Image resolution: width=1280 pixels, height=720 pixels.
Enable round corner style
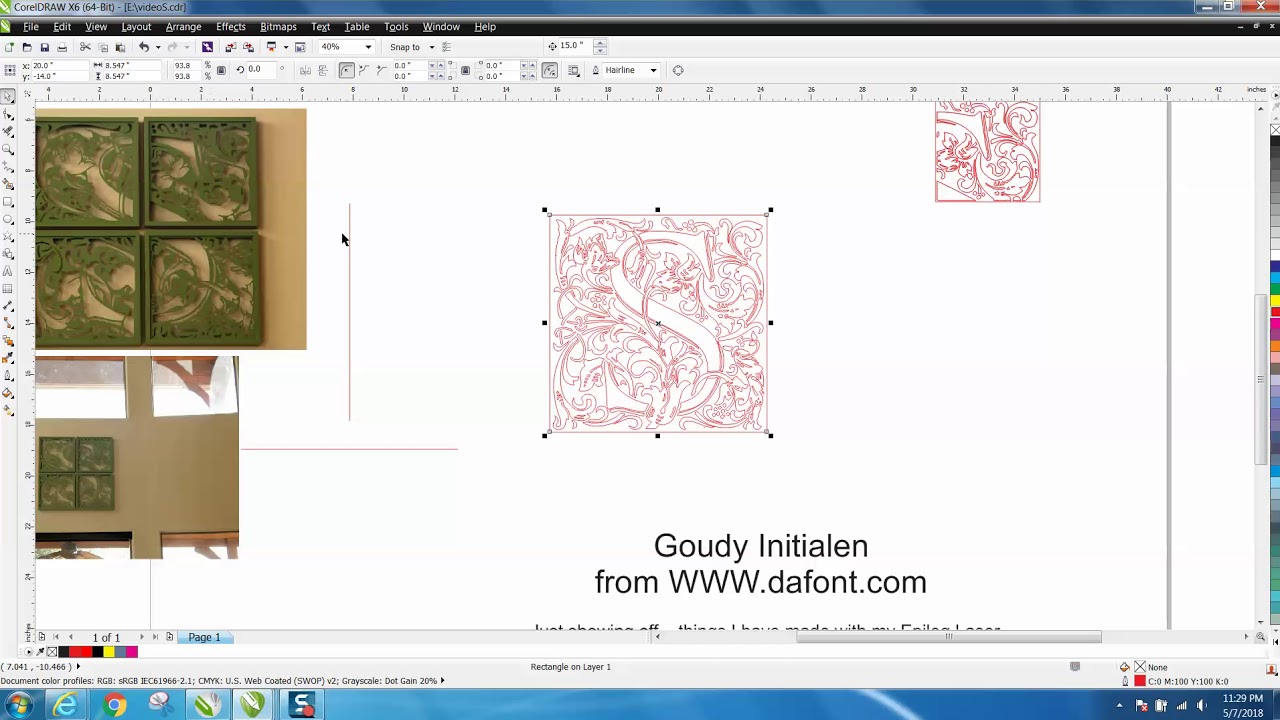(x=346, y=70)
